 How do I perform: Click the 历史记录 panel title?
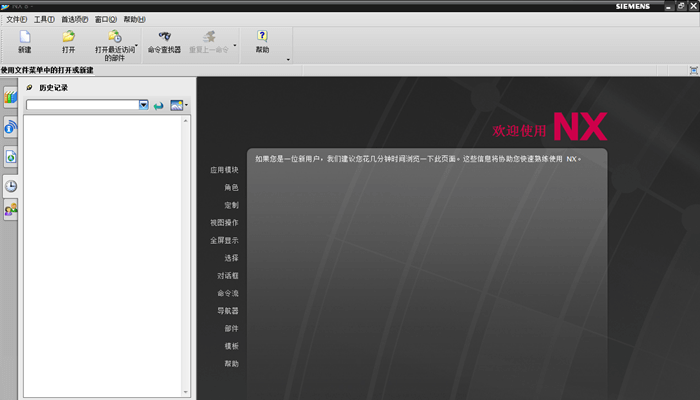[x=54, y=88]
